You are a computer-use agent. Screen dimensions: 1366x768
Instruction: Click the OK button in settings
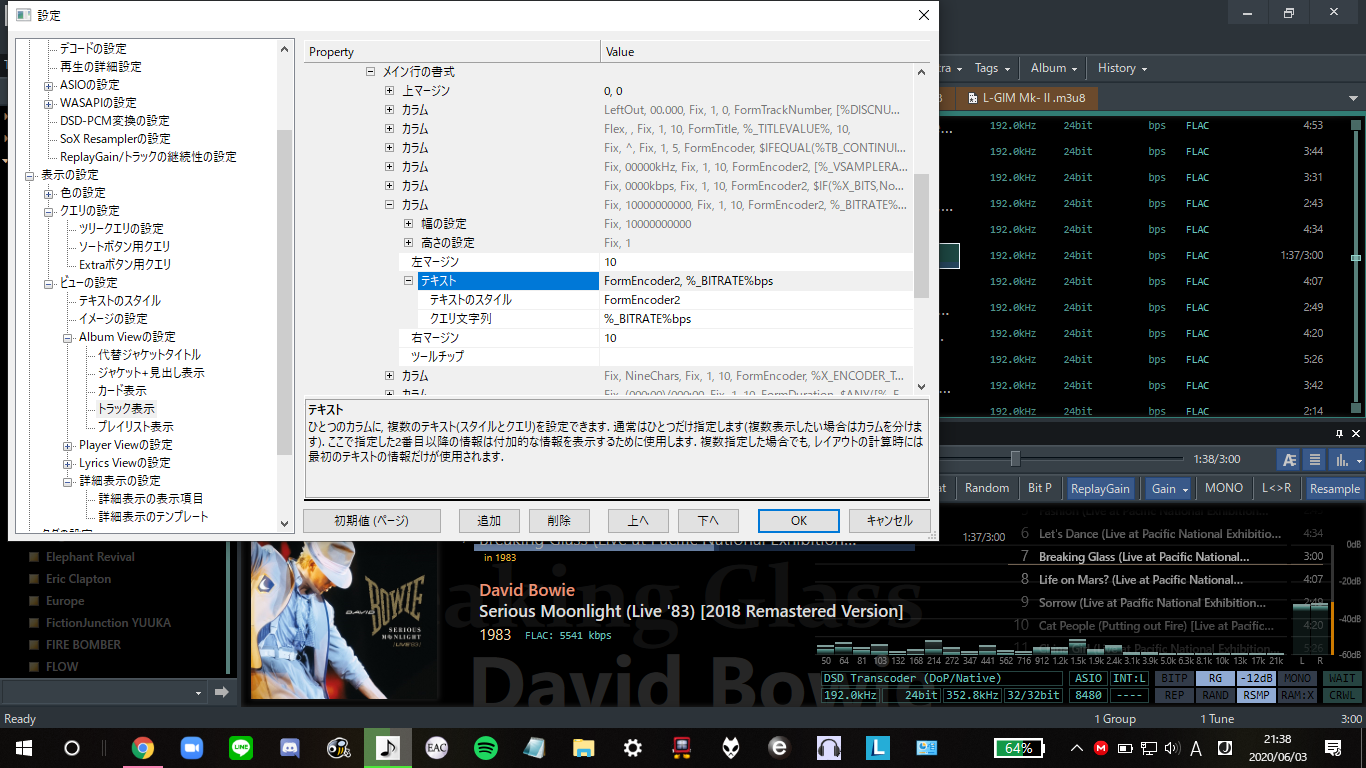point(798,520)
